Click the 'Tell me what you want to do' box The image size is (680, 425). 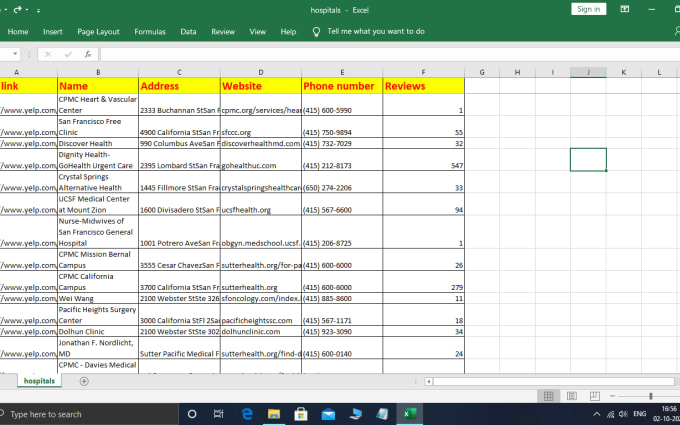(376, 31)
